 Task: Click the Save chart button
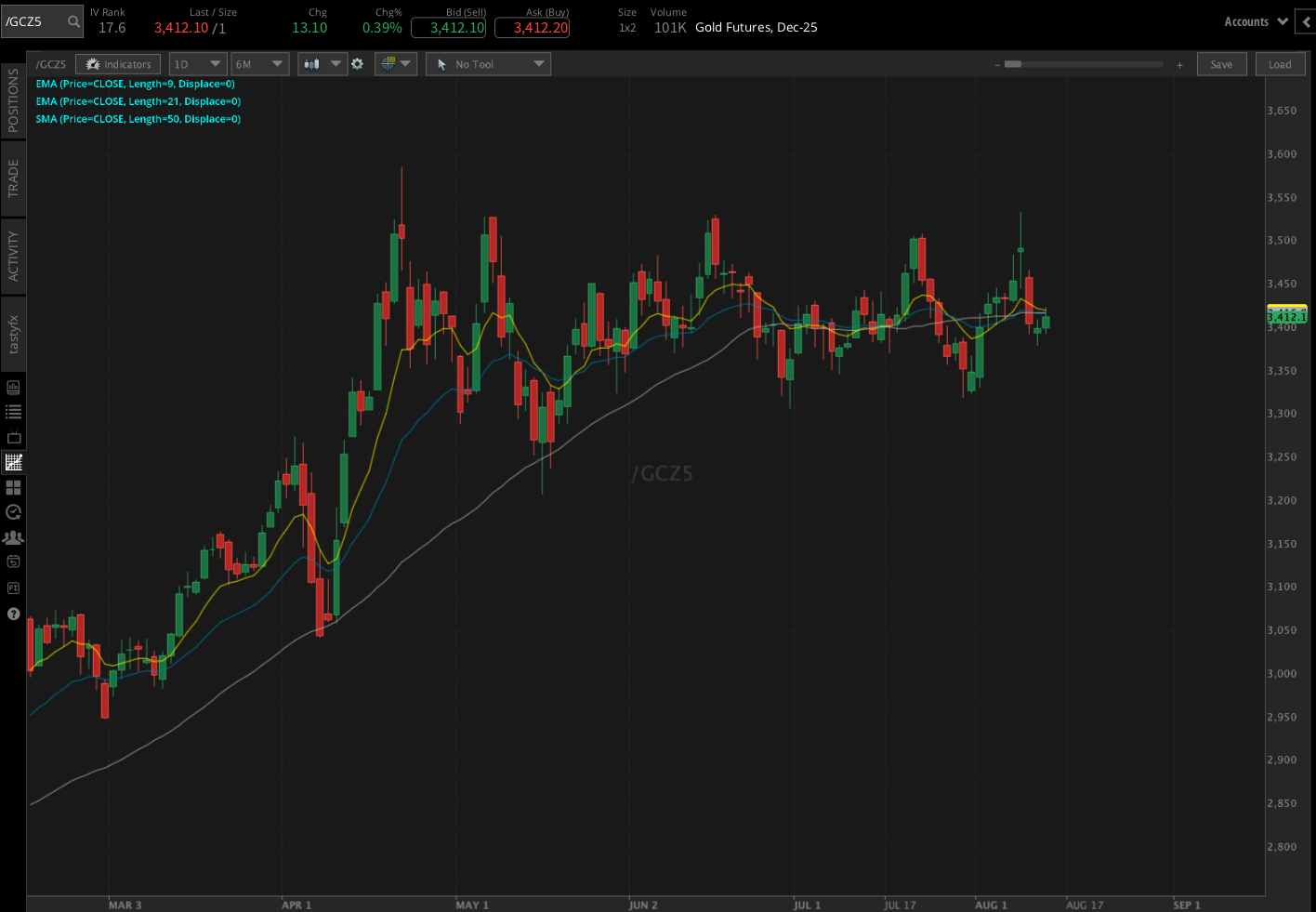pyautogui.click(x=1221, y=64)
